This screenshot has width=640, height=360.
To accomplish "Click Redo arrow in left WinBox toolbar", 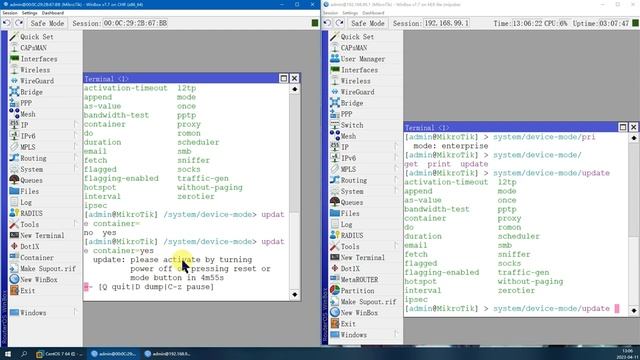I will click(x=19, y=23).
